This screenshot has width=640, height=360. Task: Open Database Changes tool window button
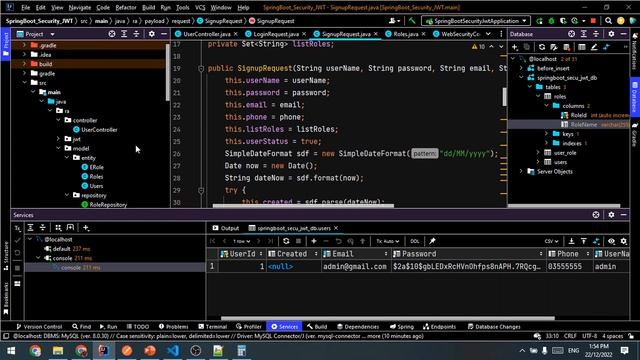pyautogui.click(x=494, y=327)
